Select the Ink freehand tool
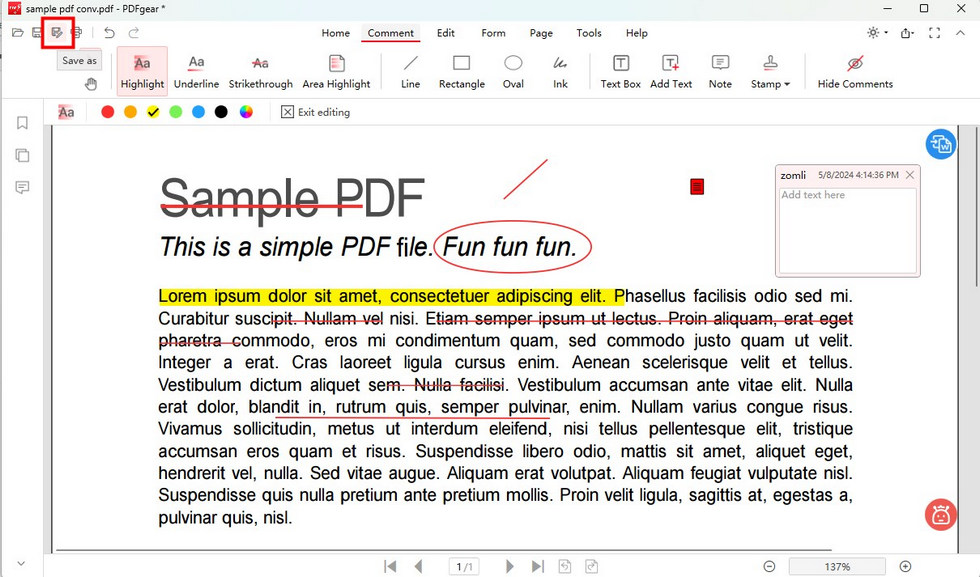The width and height of the screenshot is (980, 577). (560, 70)
